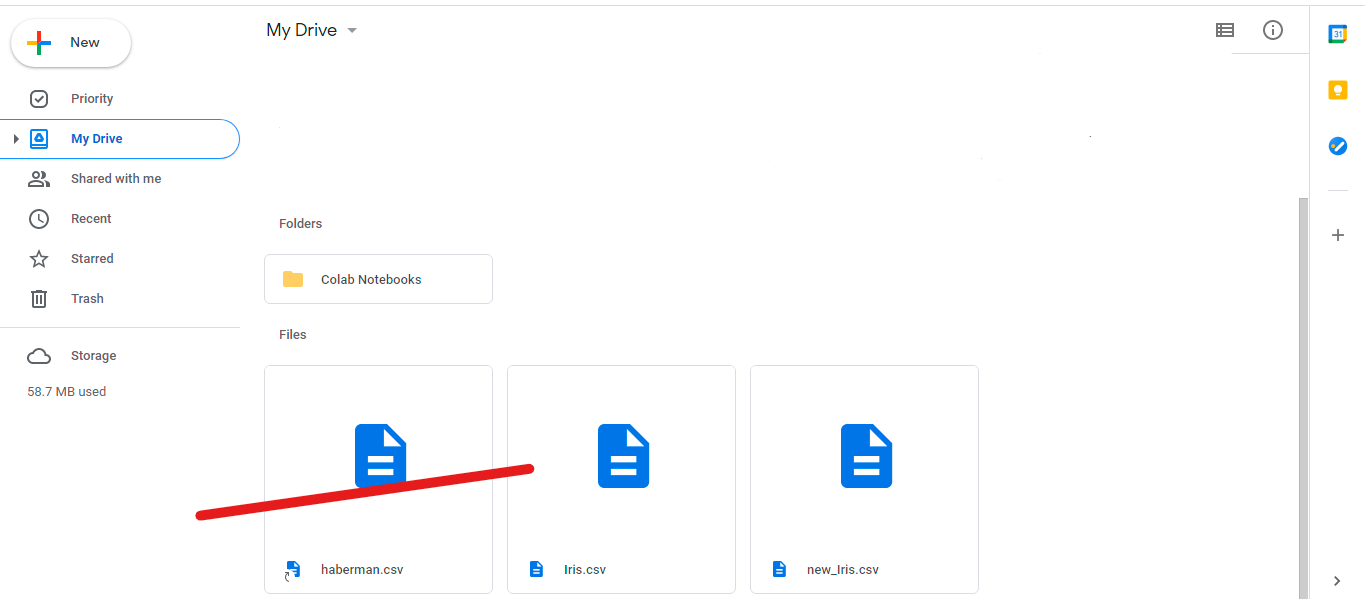
Task: Switch to list layout view
Action: tap(1225, 30)
